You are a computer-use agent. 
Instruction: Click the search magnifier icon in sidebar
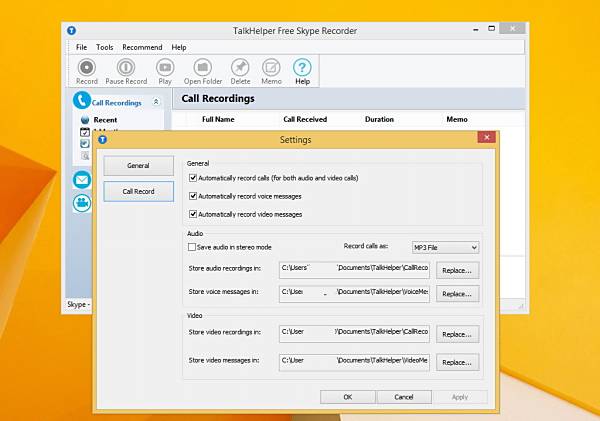point(85,155)
